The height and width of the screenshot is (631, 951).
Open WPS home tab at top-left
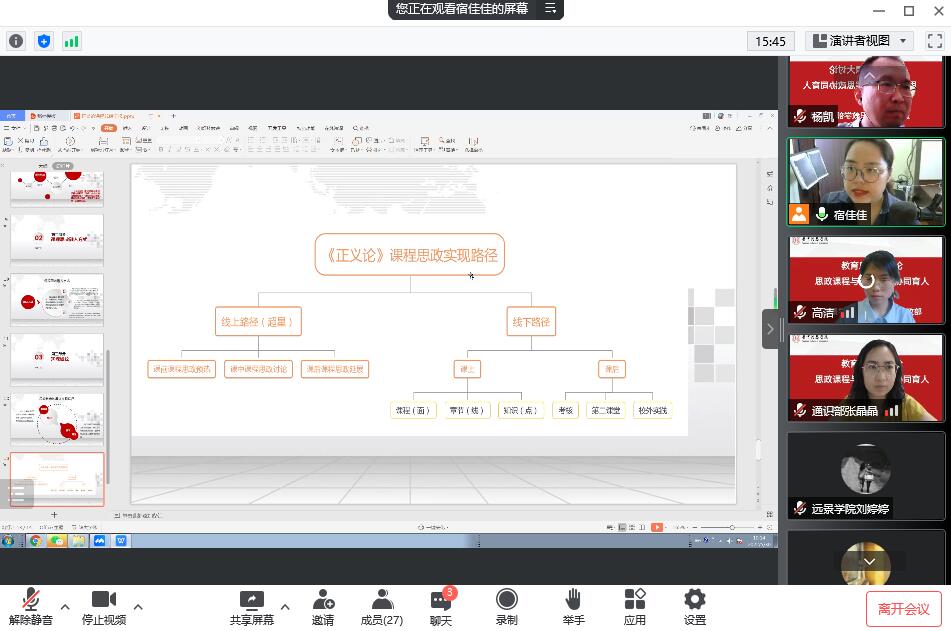(x=12, y=115)
